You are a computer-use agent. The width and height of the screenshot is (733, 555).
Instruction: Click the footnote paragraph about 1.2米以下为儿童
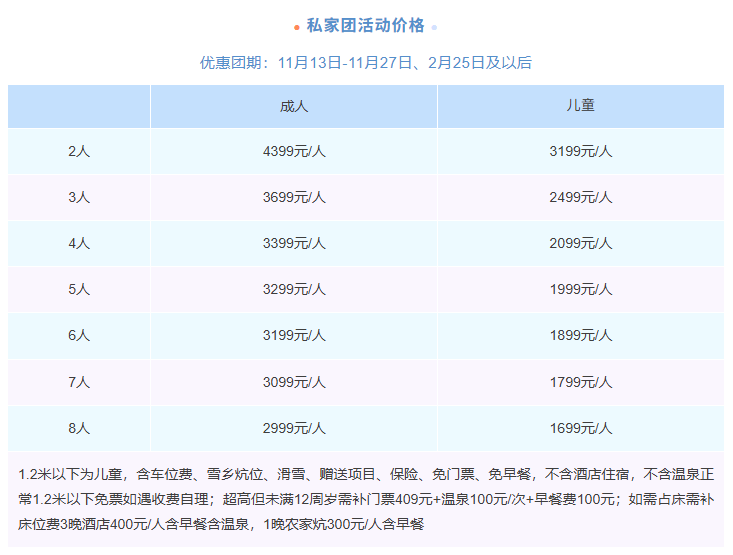click(366, 498)
